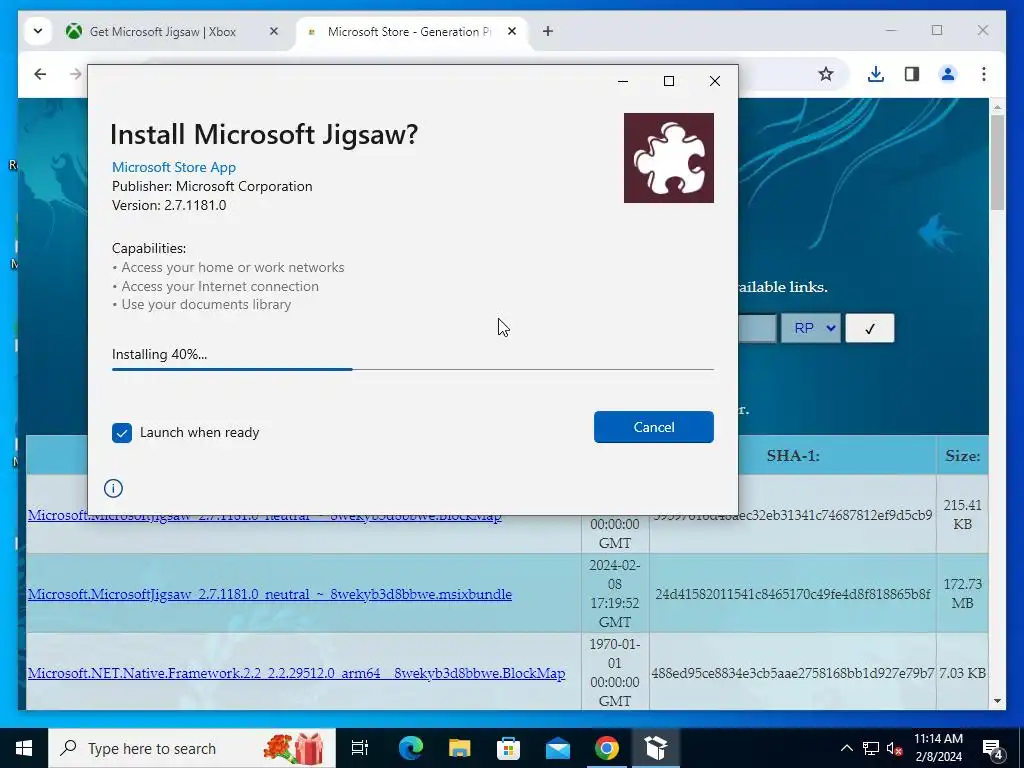Click the 2024-02-08 17:19:52 GMT date cell
Viewport: 1024px width, 768px height.
(615, 593)
